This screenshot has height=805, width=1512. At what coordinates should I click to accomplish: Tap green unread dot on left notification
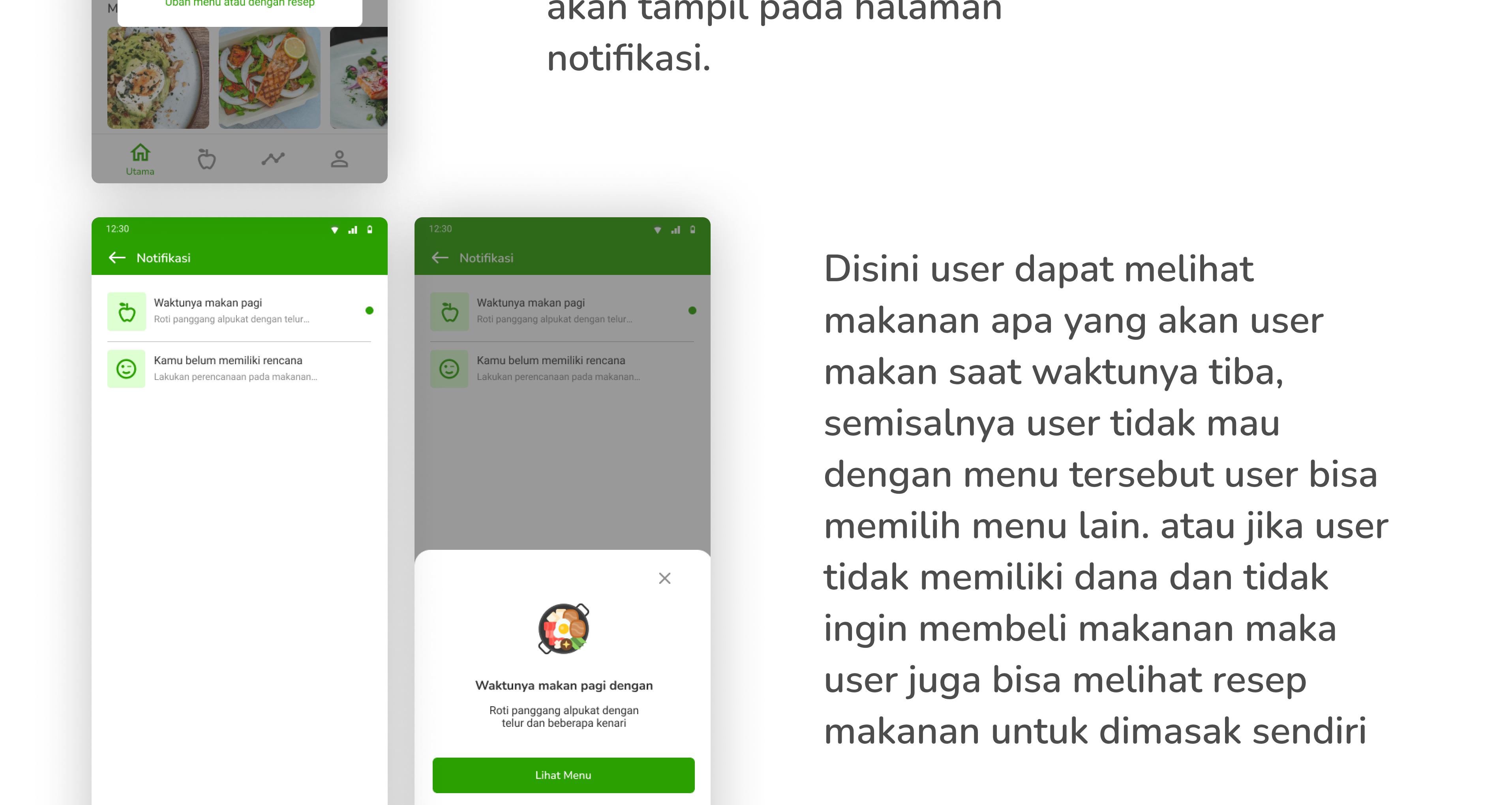click(x=369, y=310)
